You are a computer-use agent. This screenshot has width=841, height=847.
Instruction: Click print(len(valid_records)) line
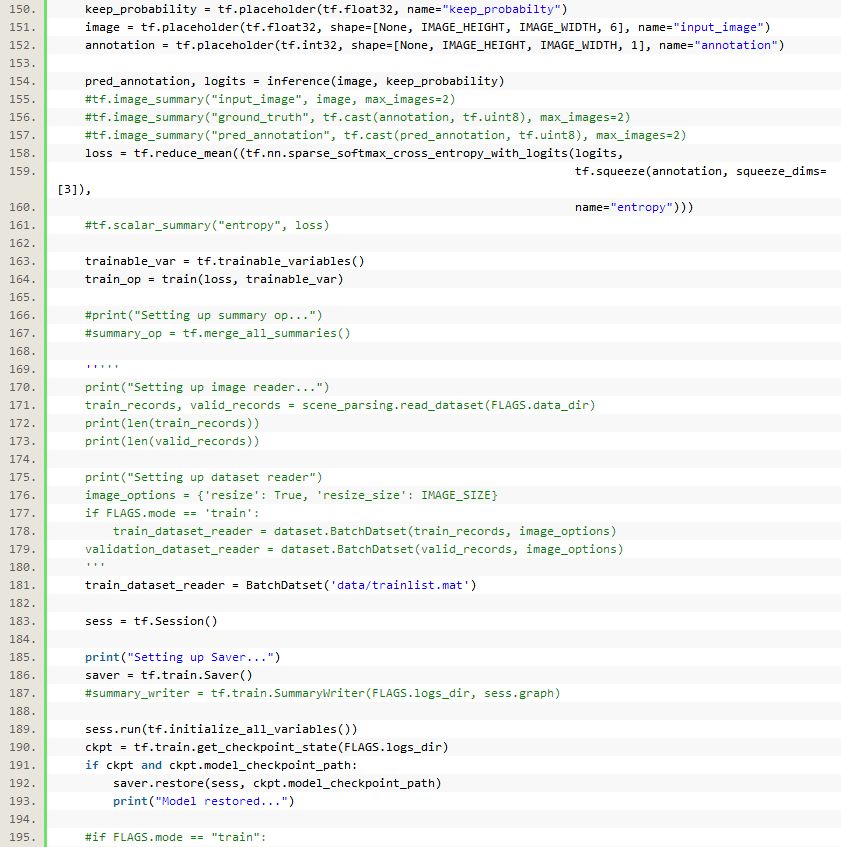tap(172, 441)
